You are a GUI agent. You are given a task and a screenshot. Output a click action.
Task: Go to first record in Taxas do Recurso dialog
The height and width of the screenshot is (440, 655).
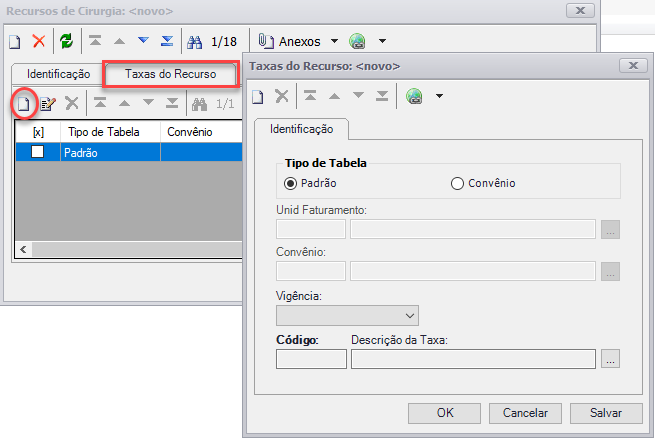tap(310, 96)
